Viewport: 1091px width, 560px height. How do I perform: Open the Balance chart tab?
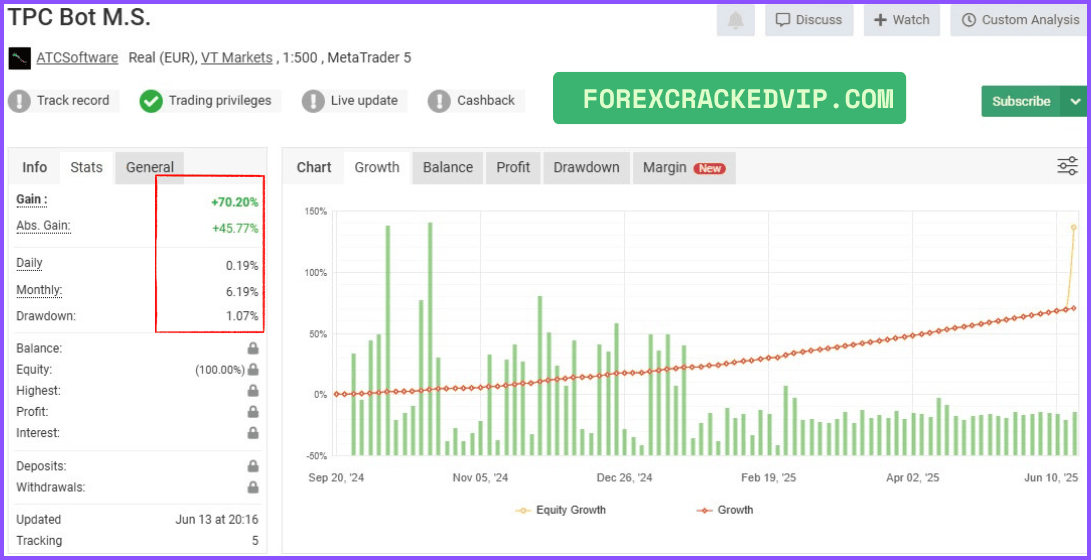tap(448, 168)
